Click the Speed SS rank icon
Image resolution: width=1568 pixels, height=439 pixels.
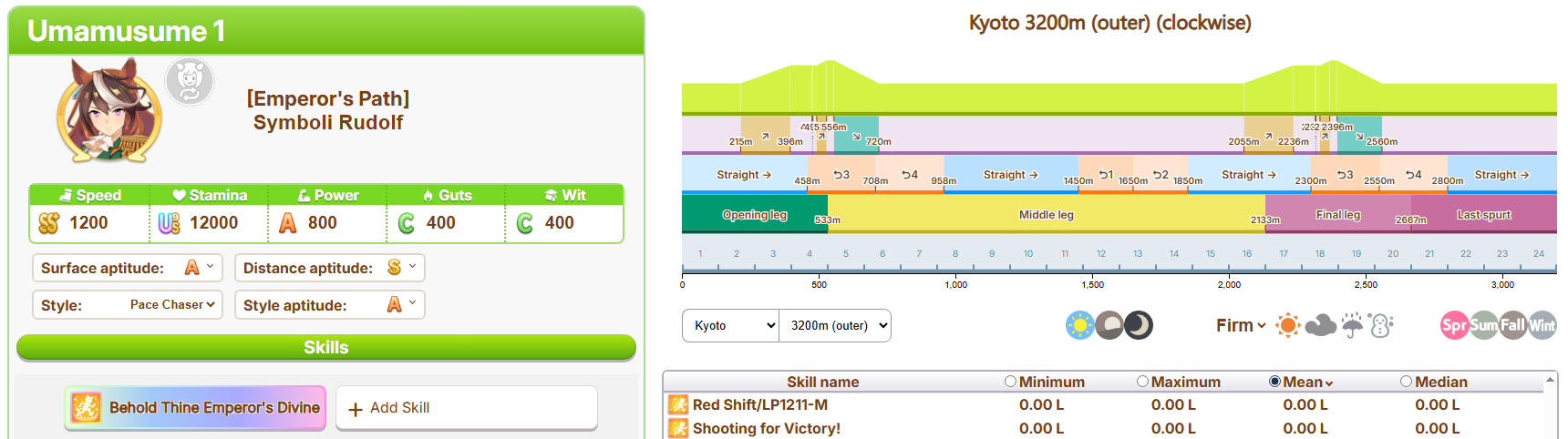coord(49,223)
